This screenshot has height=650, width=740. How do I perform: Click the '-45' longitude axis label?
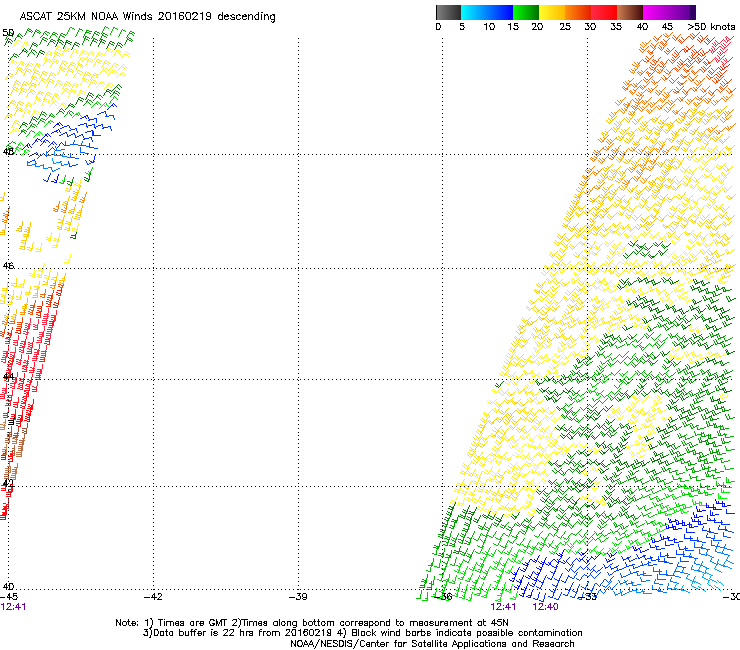[x=9, y=597]
